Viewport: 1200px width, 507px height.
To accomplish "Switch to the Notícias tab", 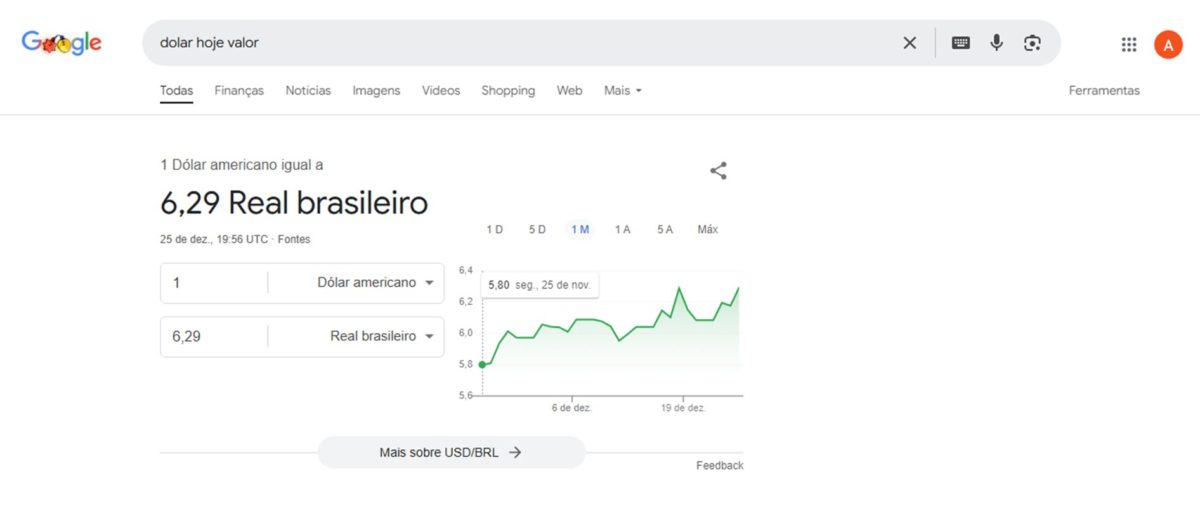I will click(308, 90).
